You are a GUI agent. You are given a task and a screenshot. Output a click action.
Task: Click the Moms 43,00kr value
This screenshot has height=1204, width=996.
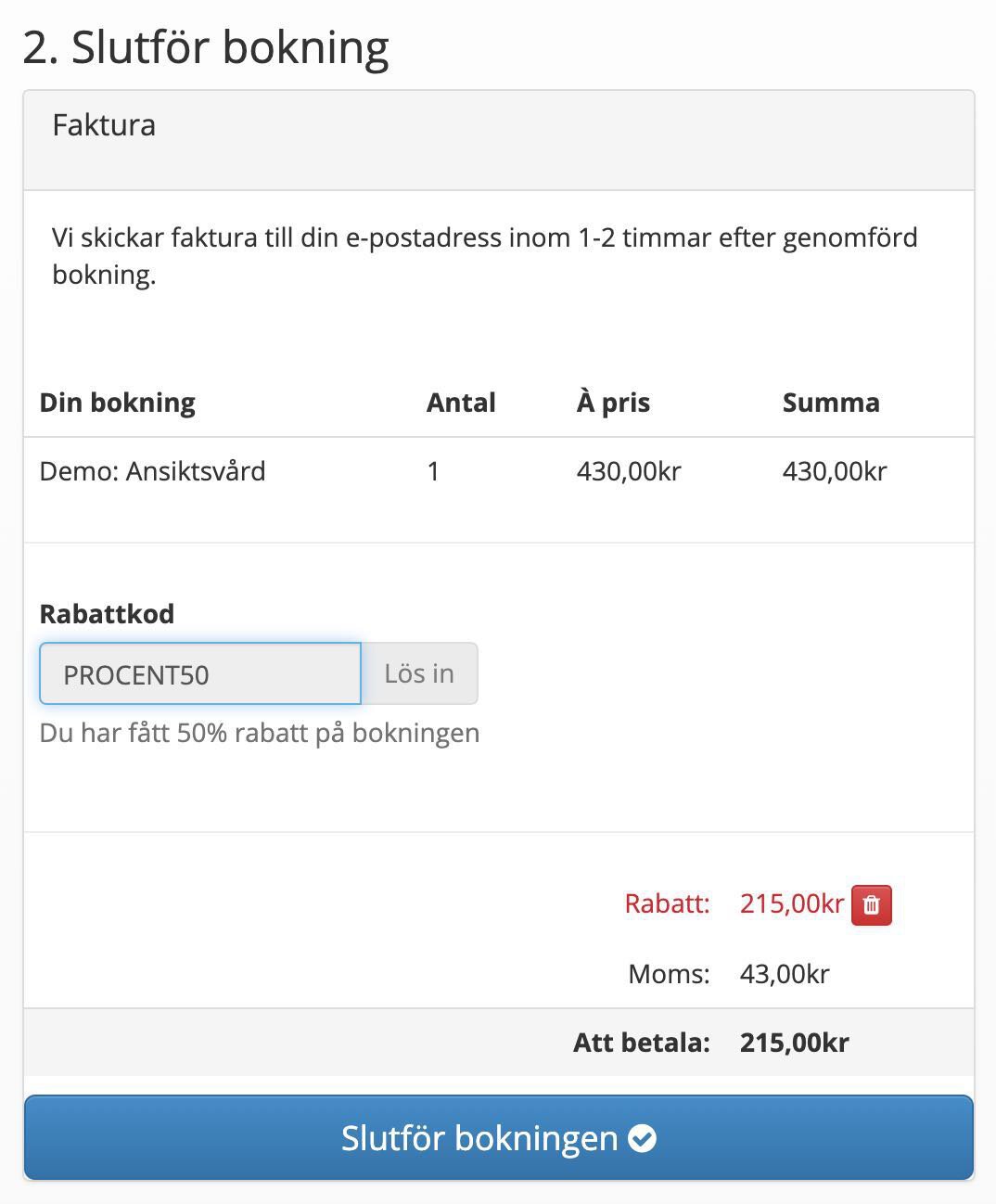tap(784, 974)
